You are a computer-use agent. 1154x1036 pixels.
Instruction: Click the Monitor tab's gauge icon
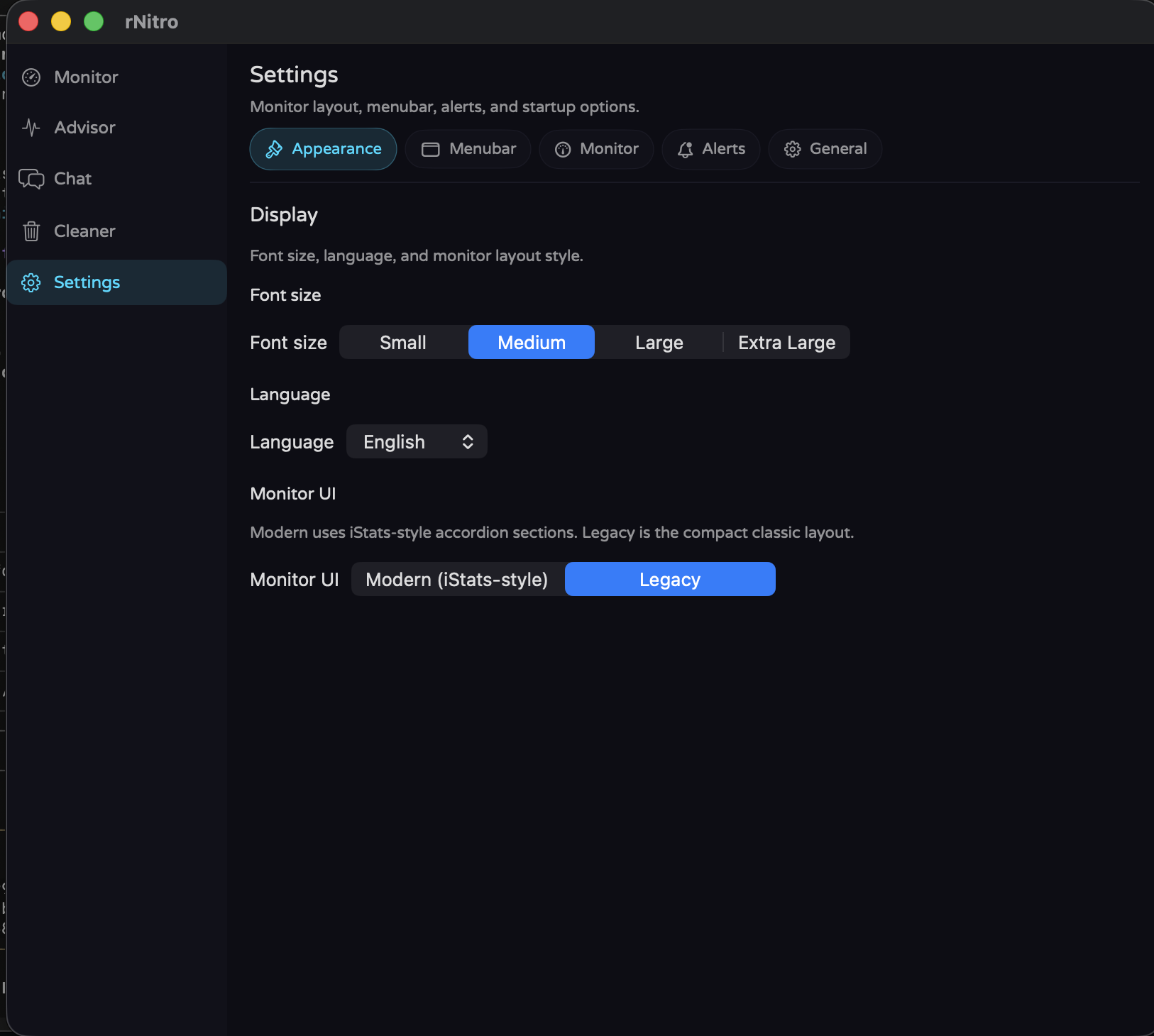tap(563, 149)
